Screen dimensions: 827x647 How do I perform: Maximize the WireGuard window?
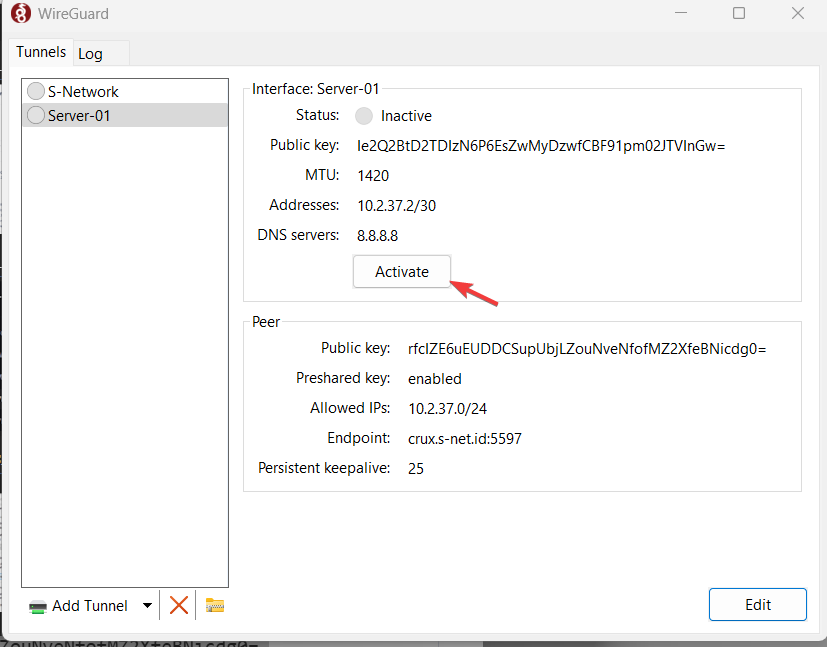click(739, 13)
